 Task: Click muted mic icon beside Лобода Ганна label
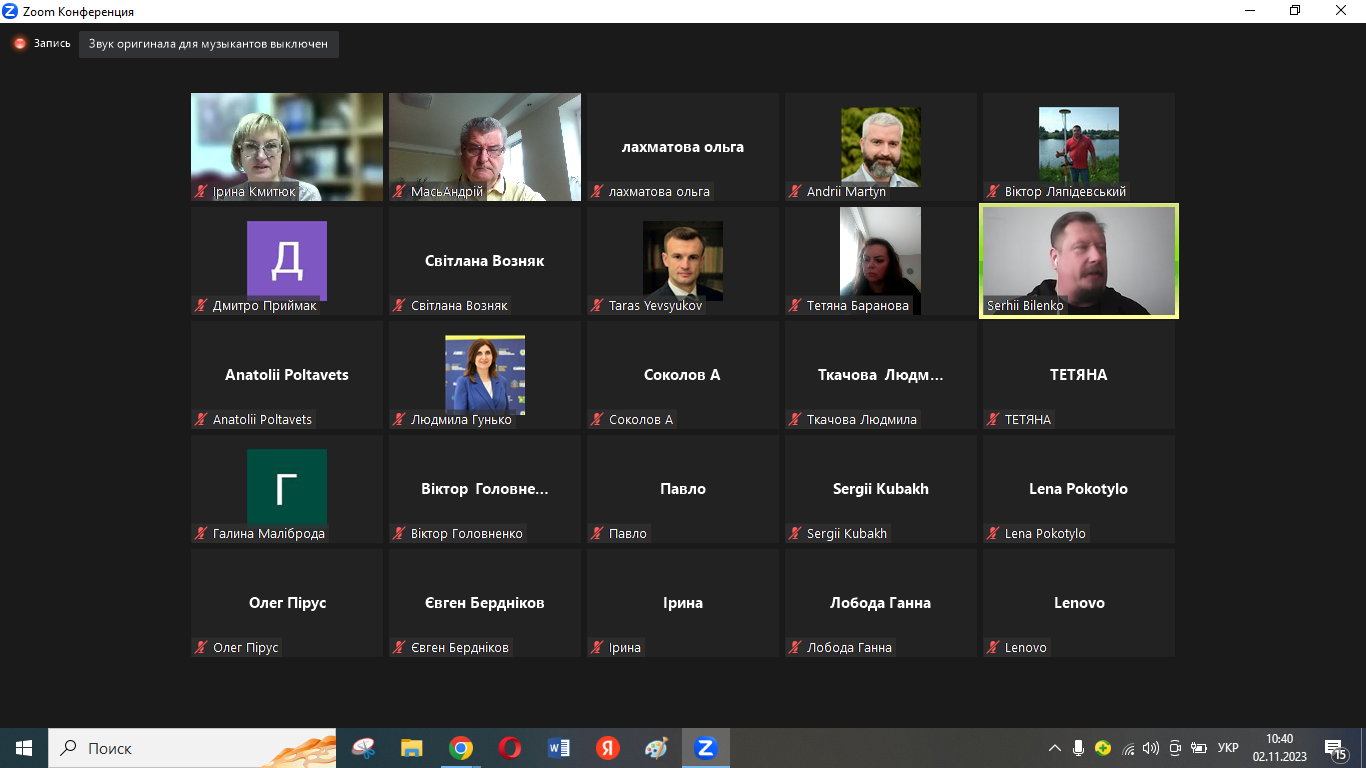pos(795,648)
